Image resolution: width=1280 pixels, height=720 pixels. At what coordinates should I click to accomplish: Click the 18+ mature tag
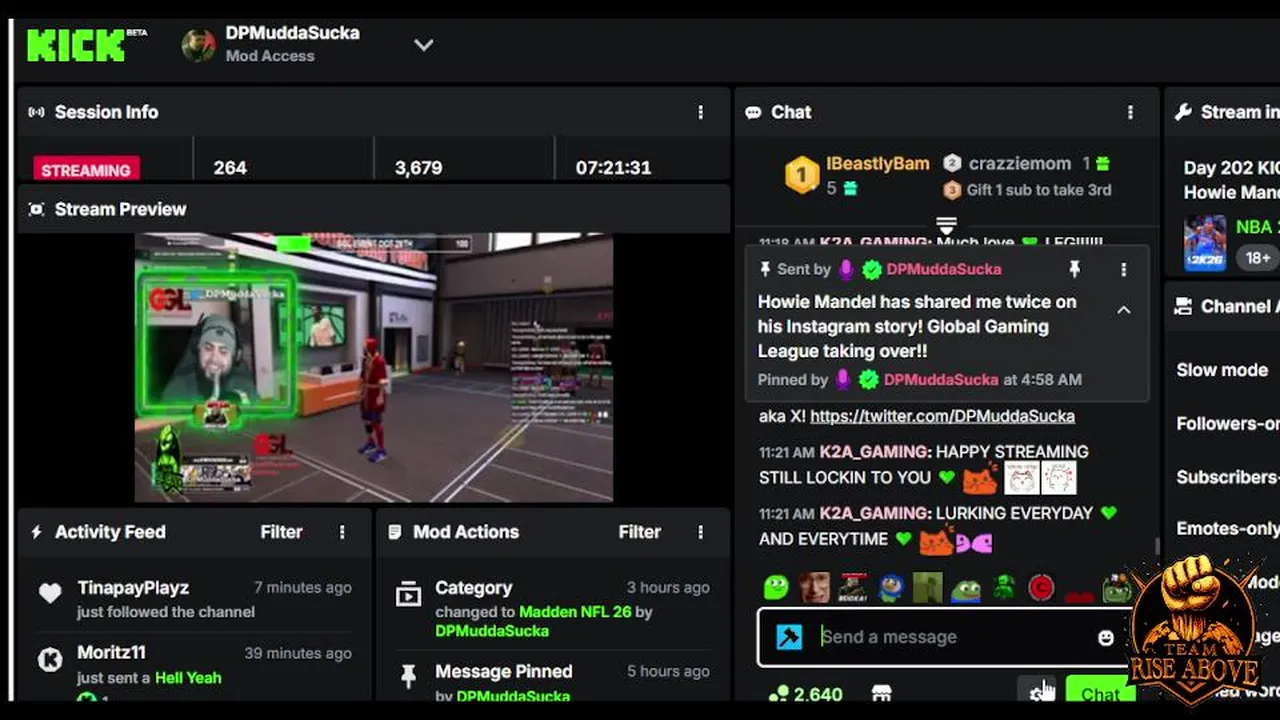[1257, 257]
